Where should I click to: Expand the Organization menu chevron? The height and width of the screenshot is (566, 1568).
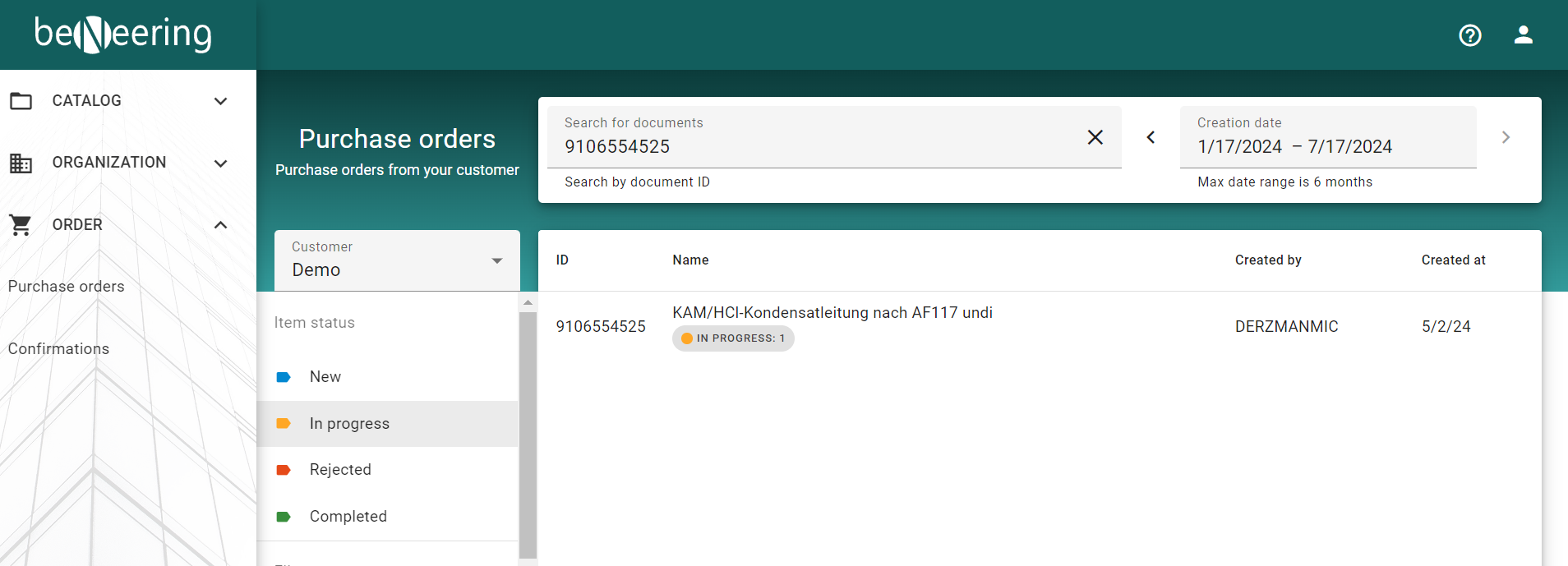click(x=220, y=163)
